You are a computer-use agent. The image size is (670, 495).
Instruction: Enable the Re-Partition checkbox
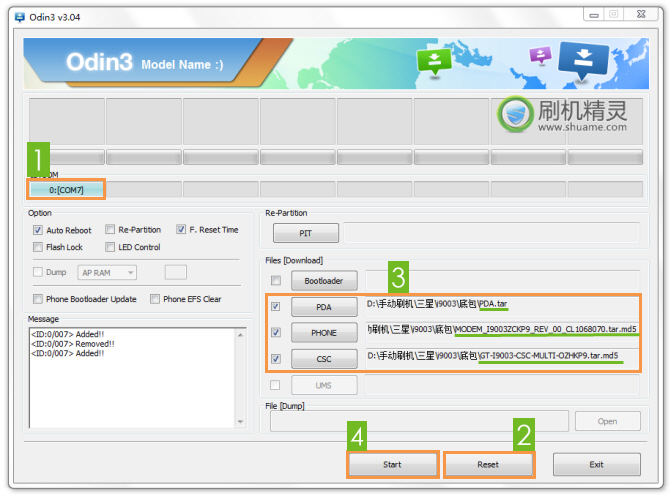point(110,230)
